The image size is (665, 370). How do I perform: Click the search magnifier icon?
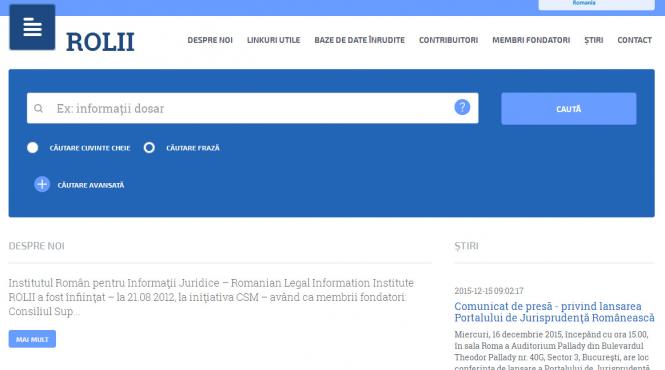[39, 109]
